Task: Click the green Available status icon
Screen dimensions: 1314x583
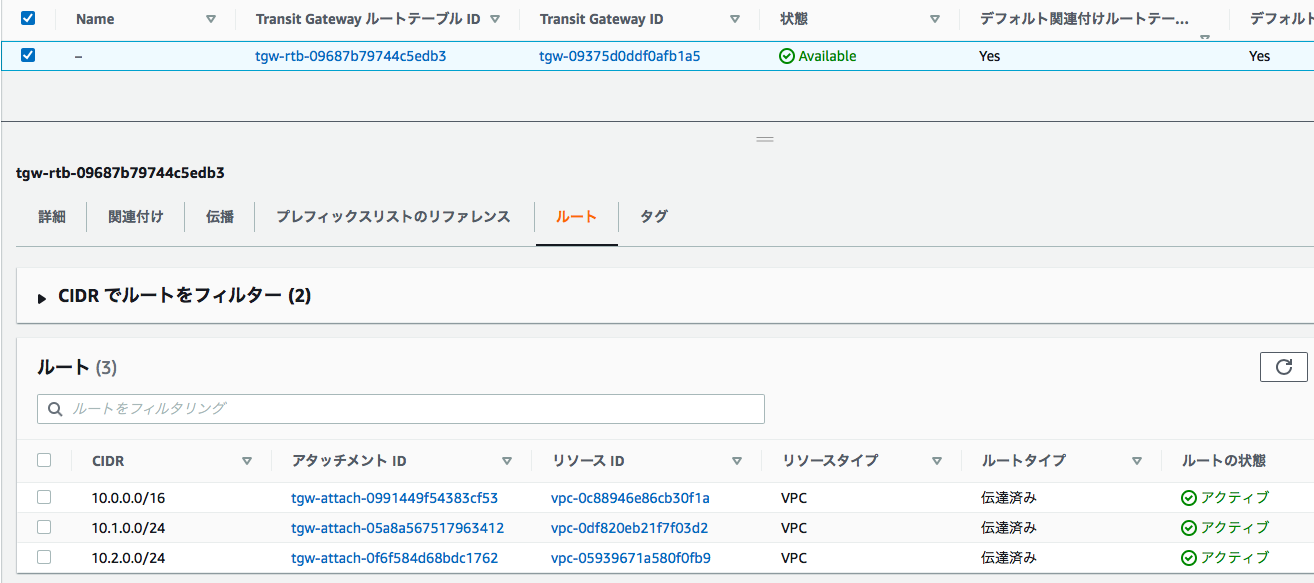Action: 789,56
